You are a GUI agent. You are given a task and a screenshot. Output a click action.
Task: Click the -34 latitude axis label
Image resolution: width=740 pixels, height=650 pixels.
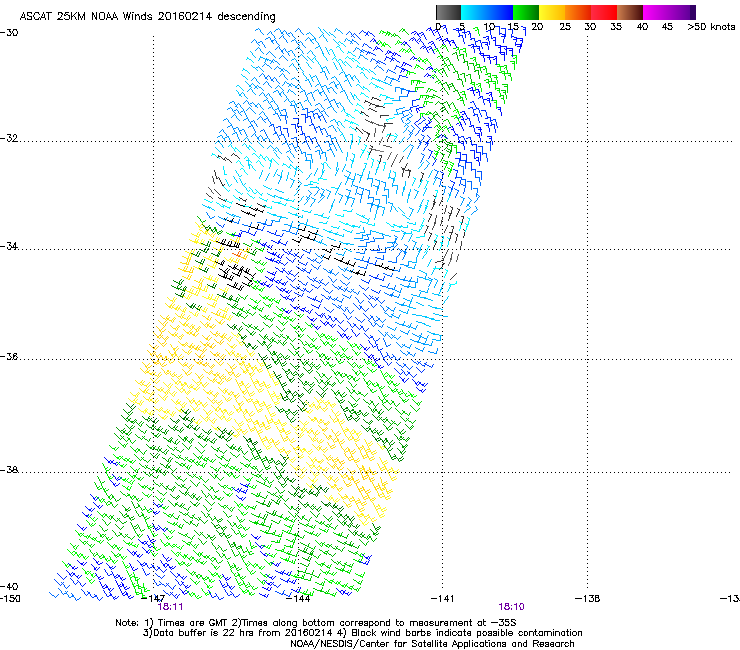point(9,246)
